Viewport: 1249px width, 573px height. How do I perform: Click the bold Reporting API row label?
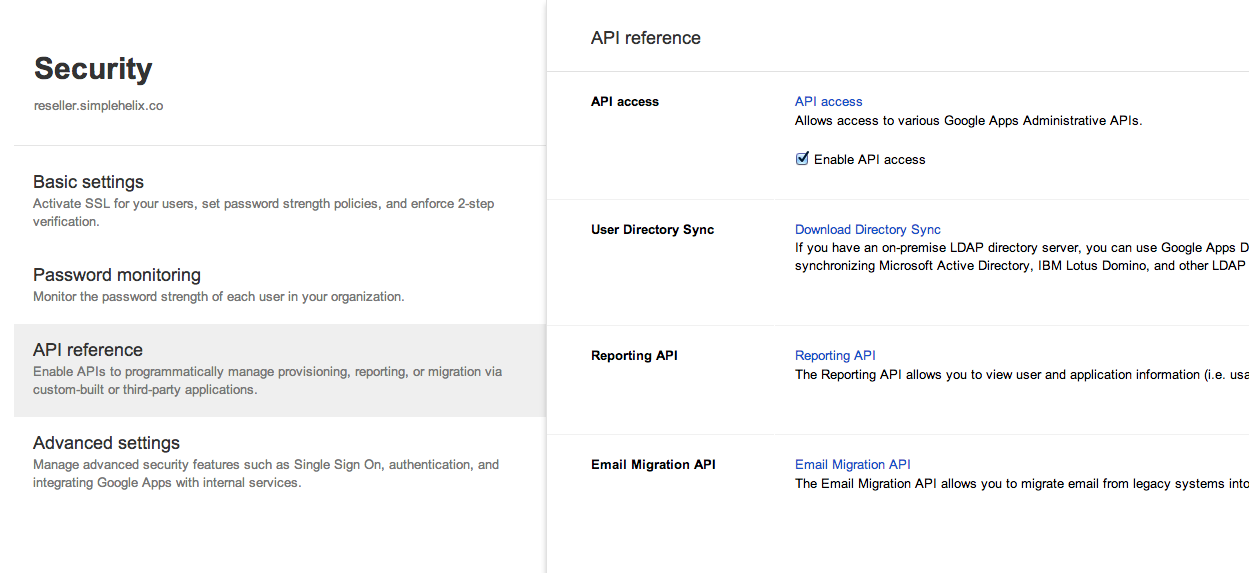[x=634, y=355]
